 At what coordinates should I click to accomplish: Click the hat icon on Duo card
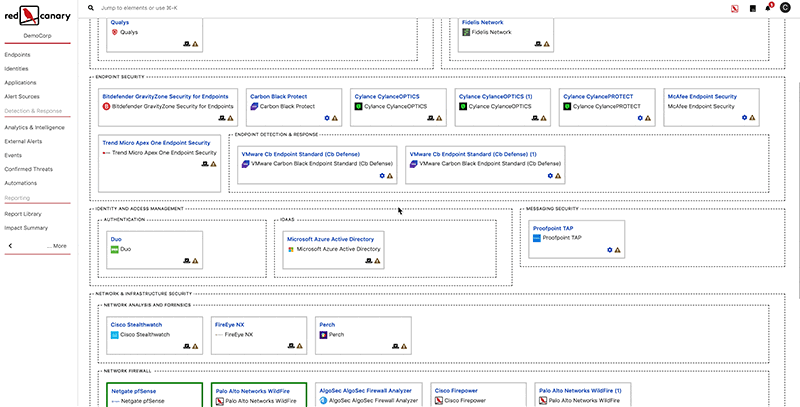pos(187,261)
